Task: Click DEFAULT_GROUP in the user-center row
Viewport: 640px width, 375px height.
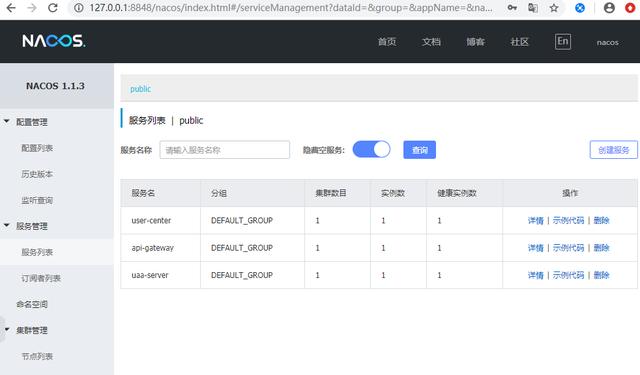Action: 242,220
